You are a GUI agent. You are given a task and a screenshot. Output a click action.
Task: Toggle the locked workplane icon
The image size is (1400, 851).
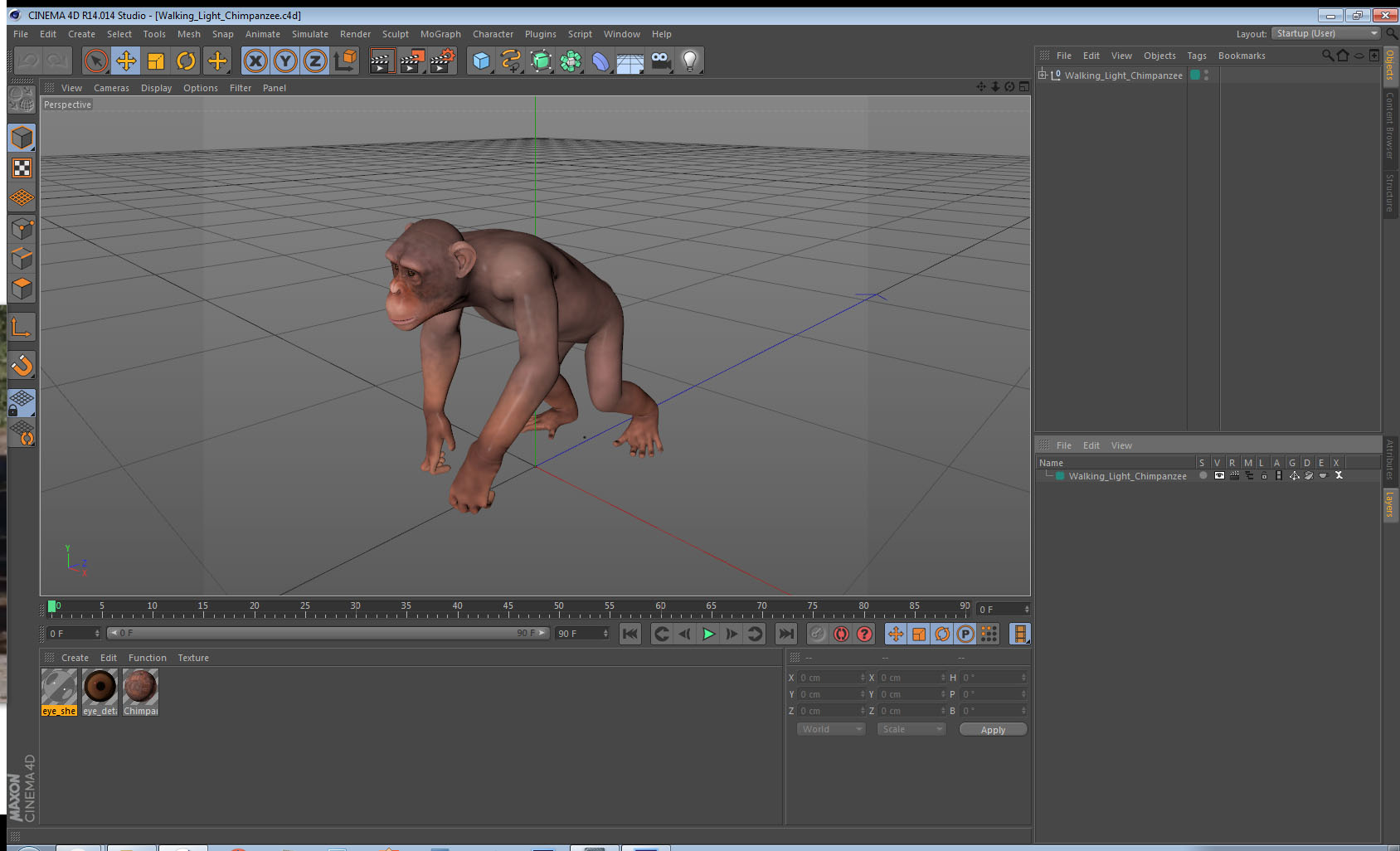[x=22, y=403]
